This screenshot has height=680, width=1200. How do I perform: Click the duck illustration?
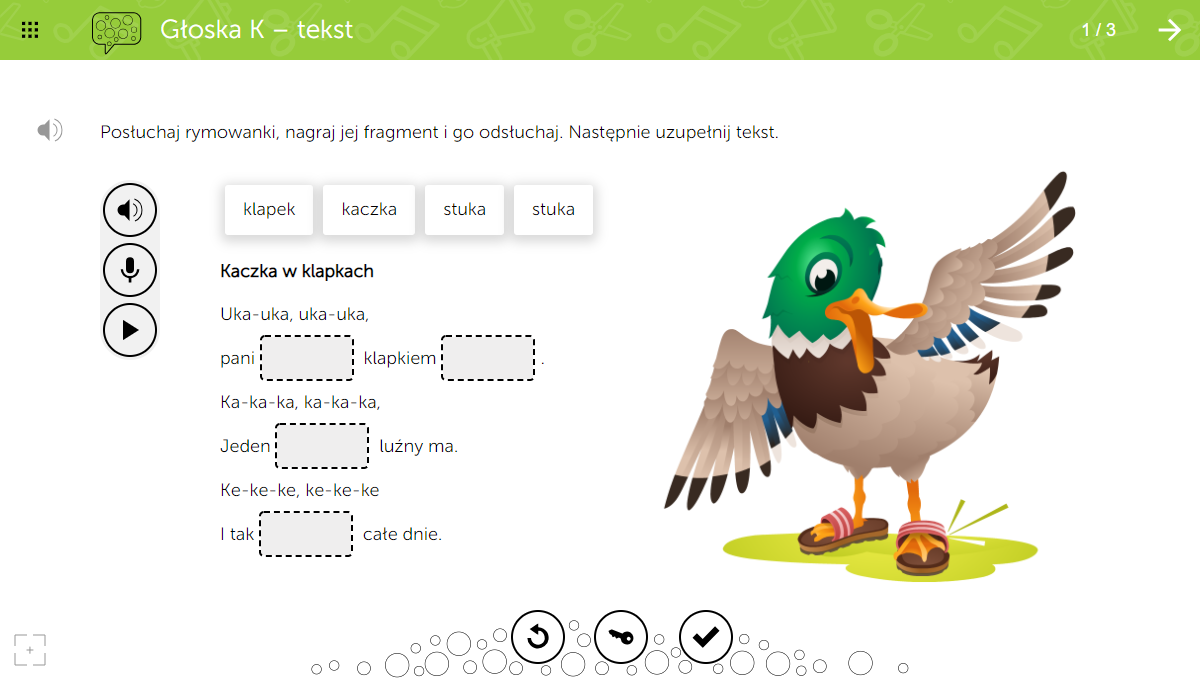point(860,380)
